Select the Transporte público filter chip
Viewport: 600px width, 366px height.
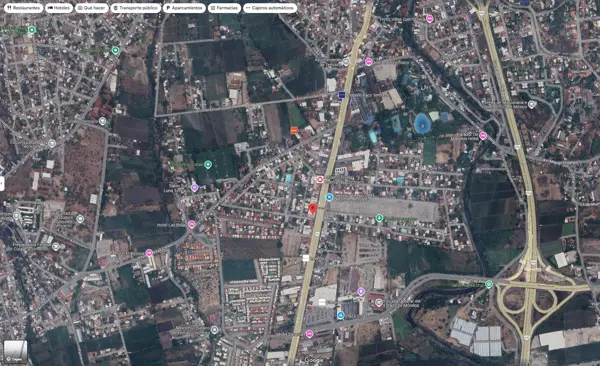click(136, 8)
